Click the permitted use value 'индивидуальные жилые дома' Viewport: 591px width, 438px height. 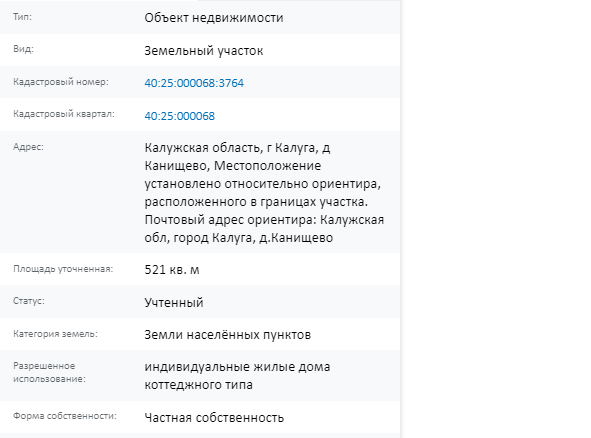pos(237,375)
